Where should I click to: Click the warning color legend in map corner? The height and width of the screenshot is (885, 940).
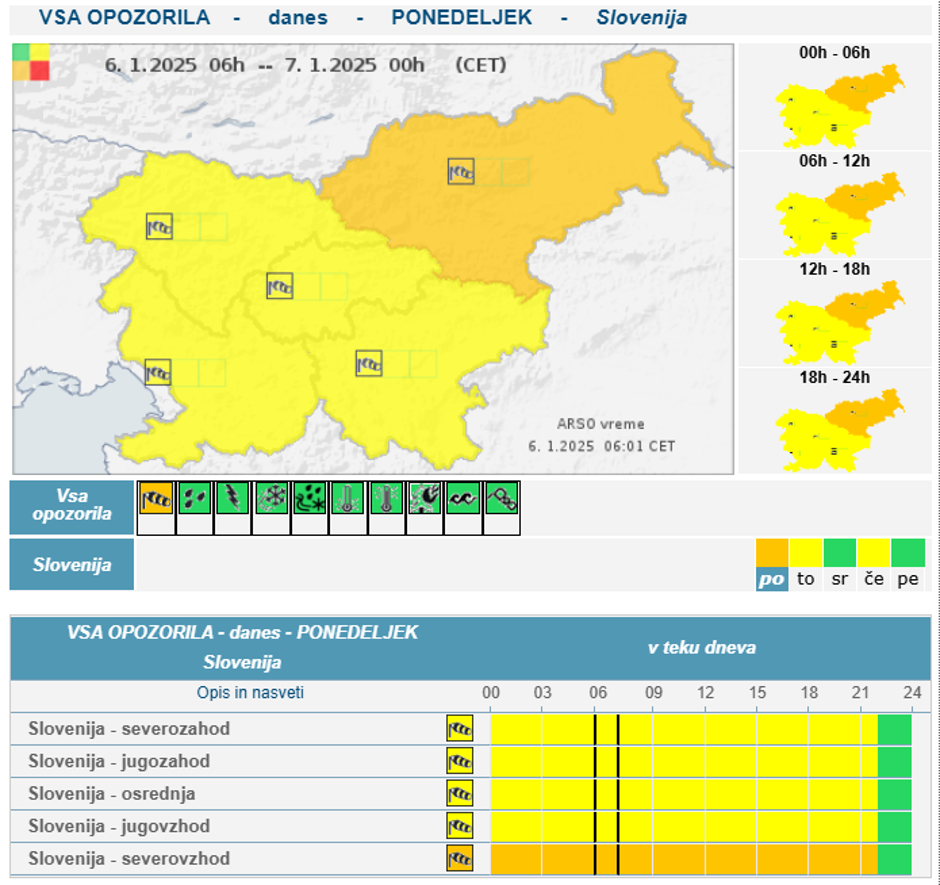point(31,62)
